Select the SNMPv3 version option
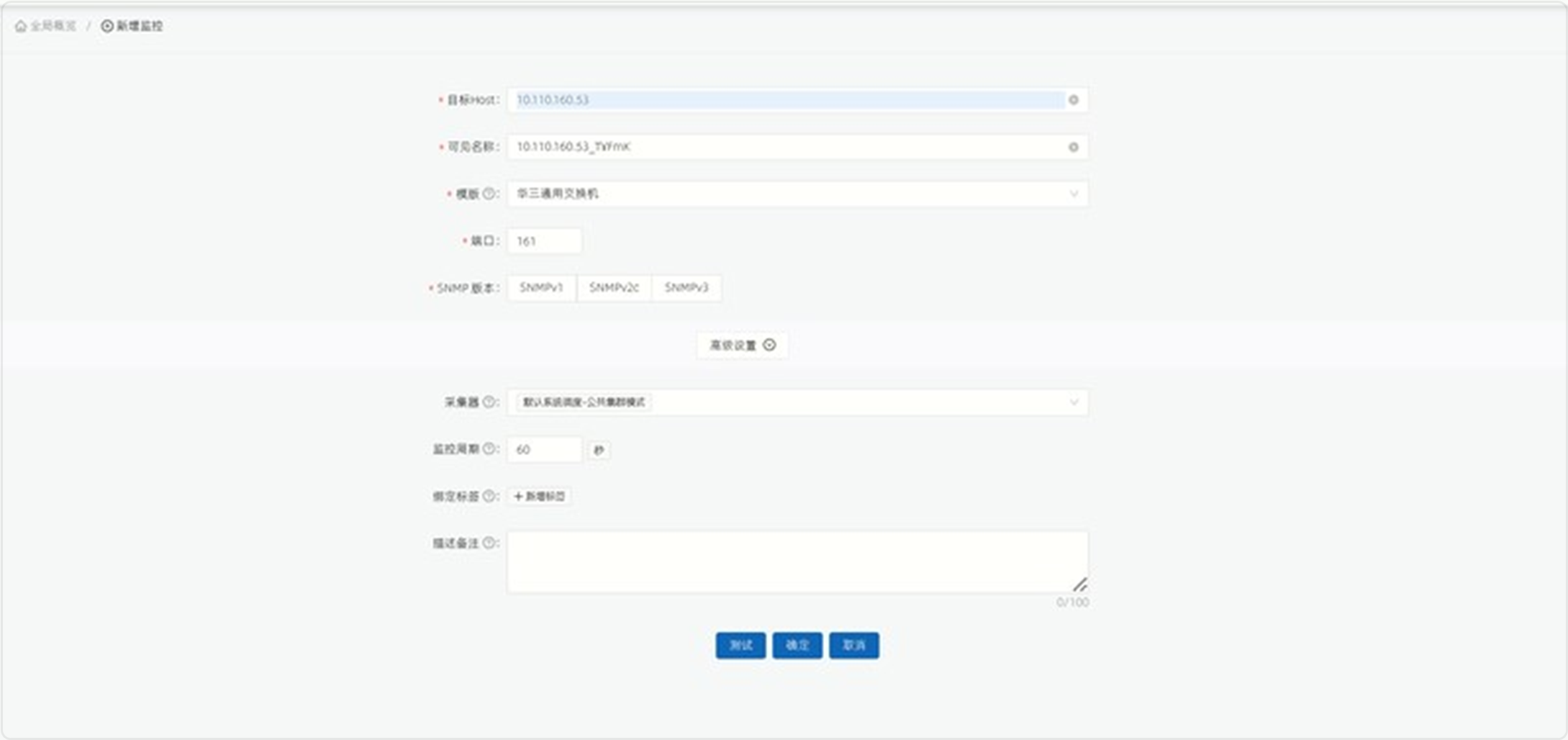The height and width of the screenshot is (740, 1568). (686, 288)
